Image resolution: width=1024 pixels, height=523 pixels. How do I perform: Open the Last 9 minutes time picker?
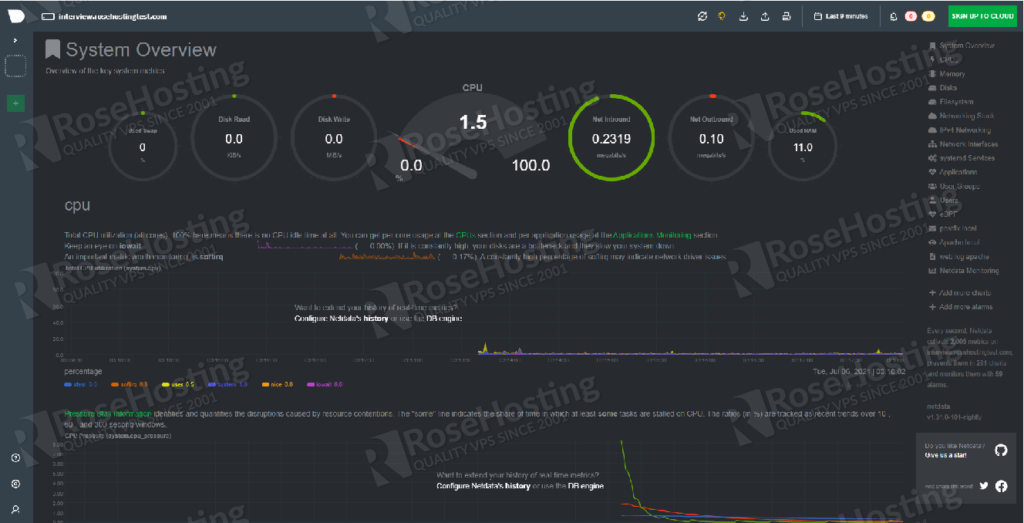[x=840, y=16]
